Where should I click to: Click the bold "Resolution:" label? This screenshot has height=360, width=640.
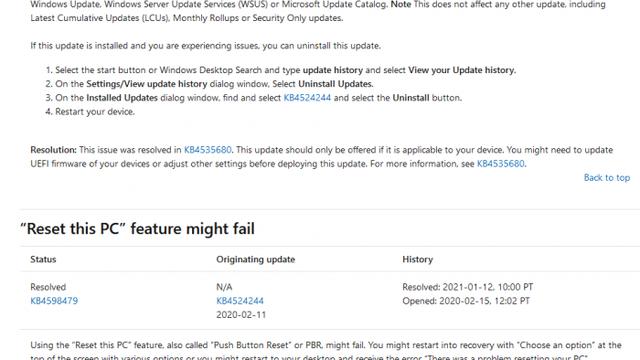(53, 150)
